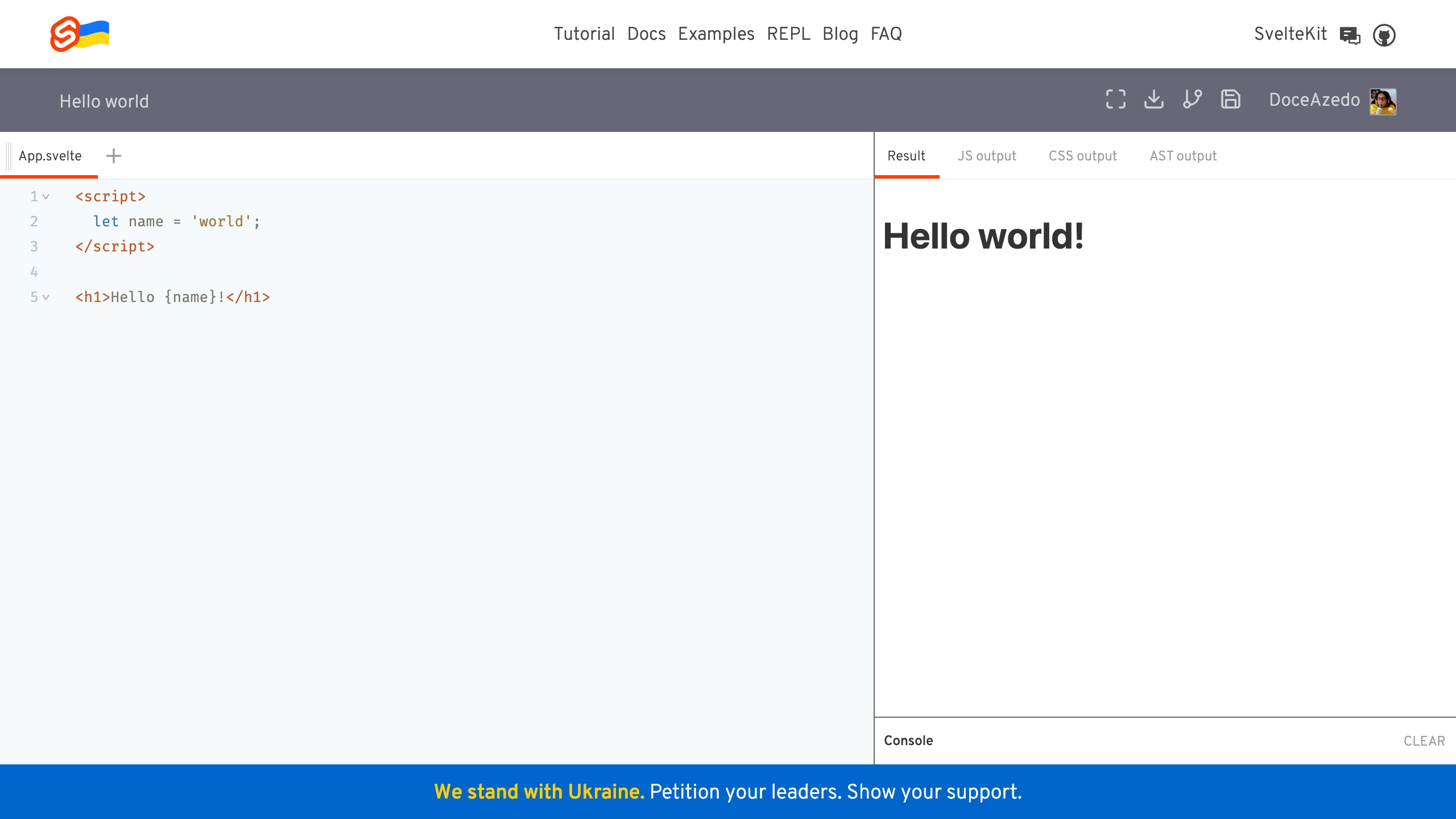Save the REPL icon
Screen dimensions: 1456x819
1230,100
